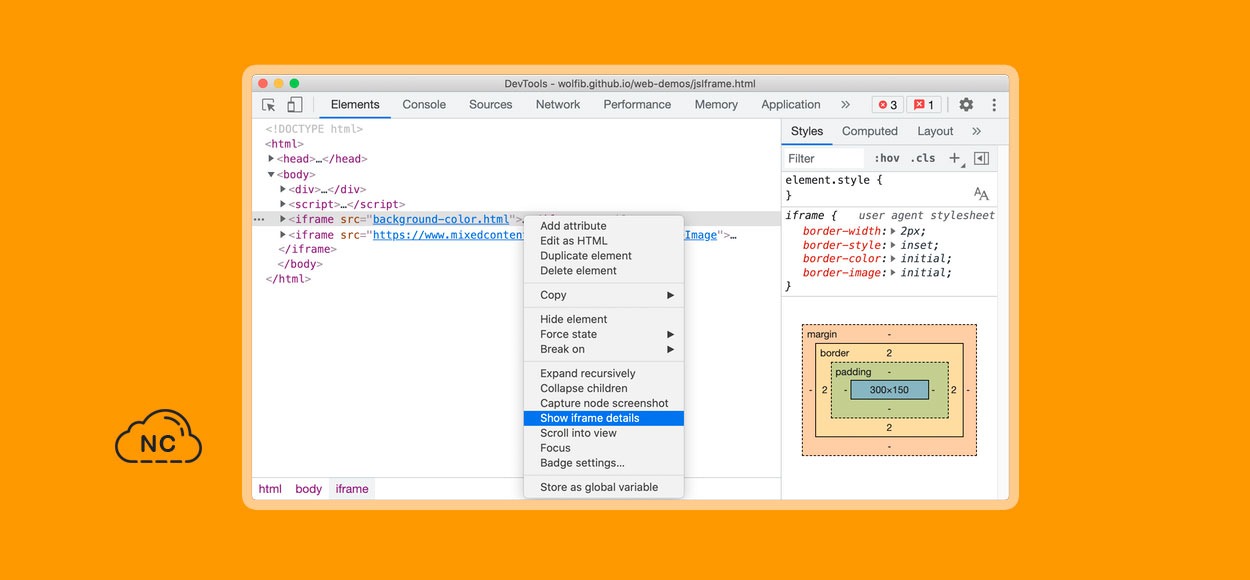This screenshot has width=1250, height=580.
Task: Switch to the Console tab
Action: point(424,105)
